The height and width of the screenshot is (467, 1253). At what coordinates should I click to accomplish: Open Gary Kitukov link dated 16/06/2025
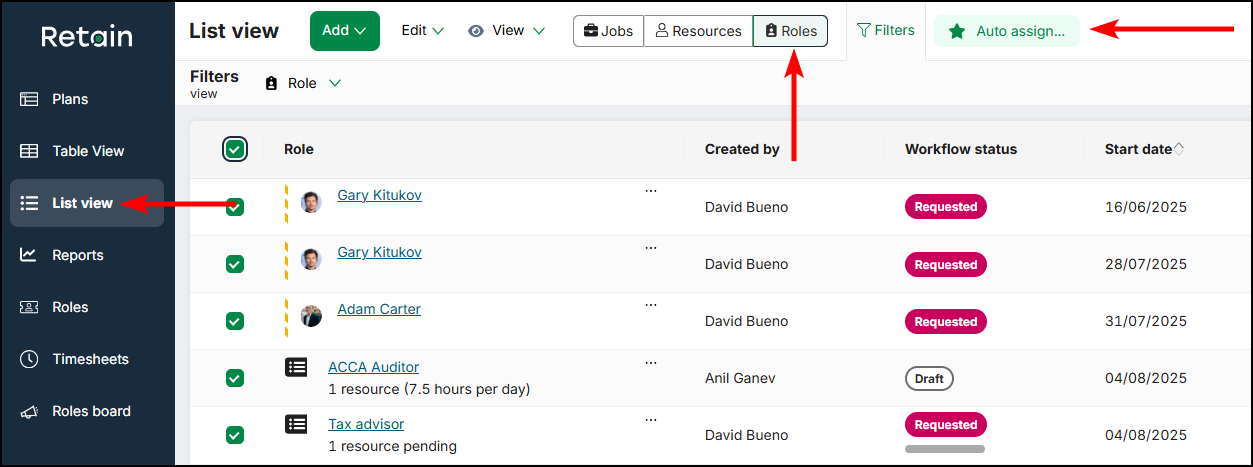tap(379, 195)
